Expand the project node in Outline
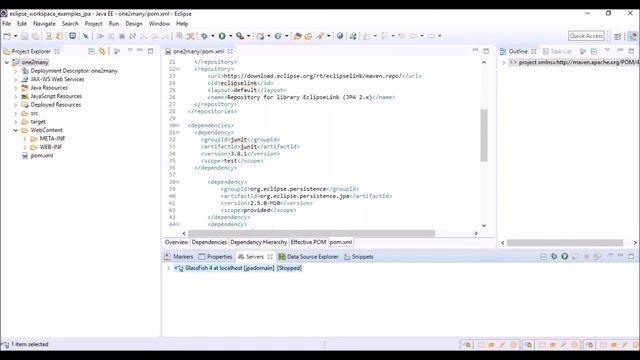This screenshot has height=360, width=640. tap(504, 62)
